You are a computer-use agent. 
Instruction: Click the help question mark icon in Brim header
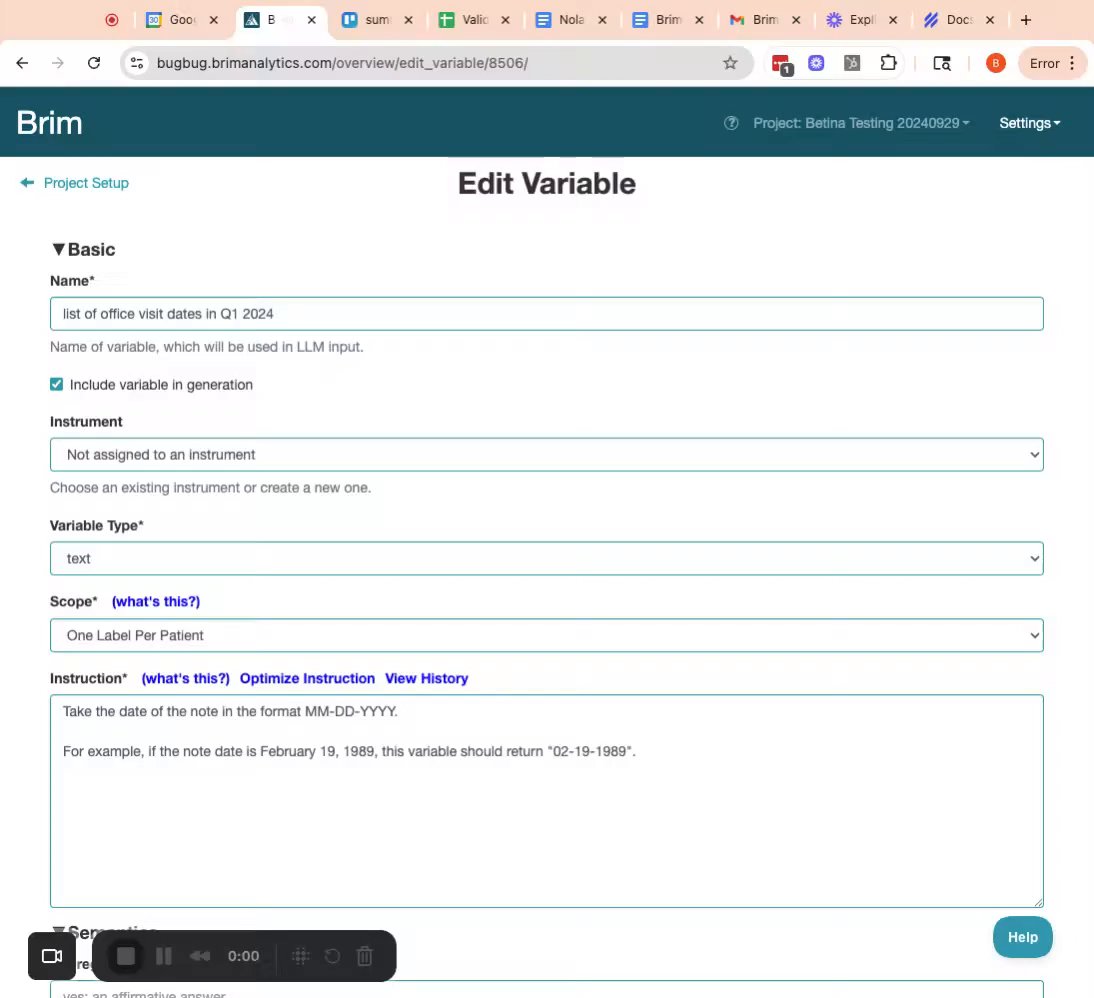click(x=730, y=123)
